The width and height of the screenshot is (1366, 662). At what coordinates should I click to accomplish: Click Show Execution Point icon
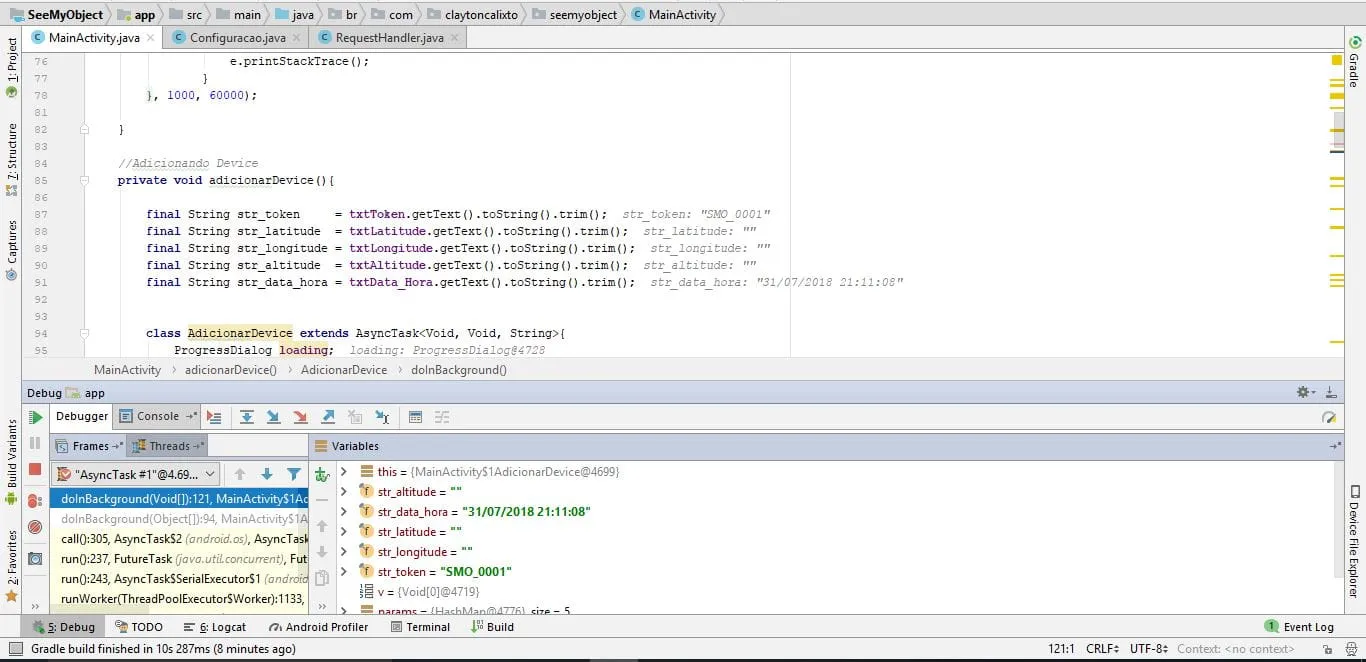(x=214, y=417)
